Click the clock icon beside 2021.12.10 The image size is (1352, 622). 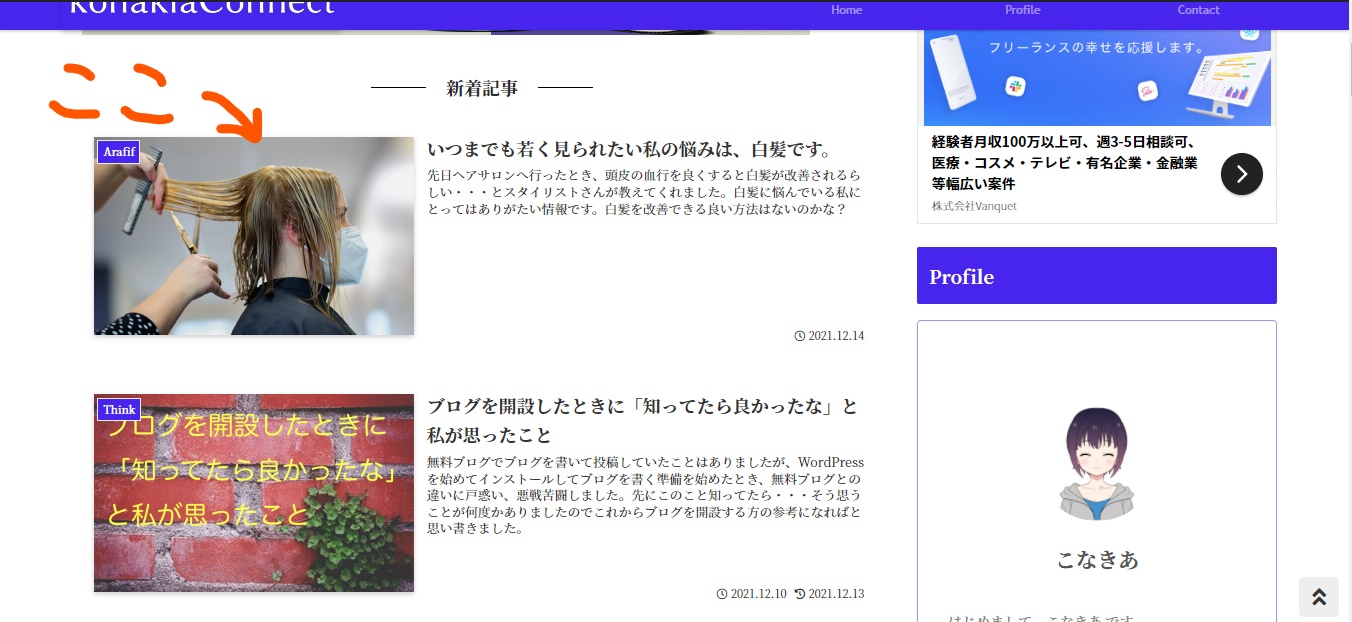pos(720,594)
